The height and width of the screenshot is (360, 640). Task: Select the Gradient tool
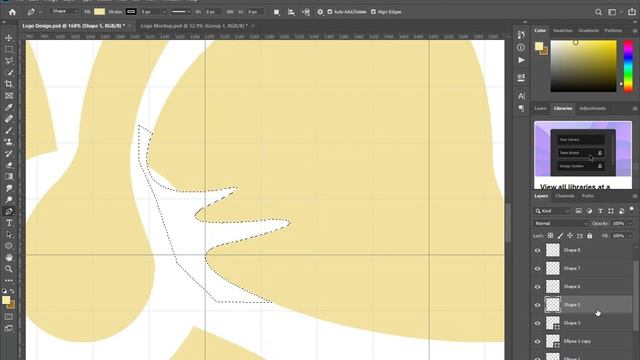9,176
